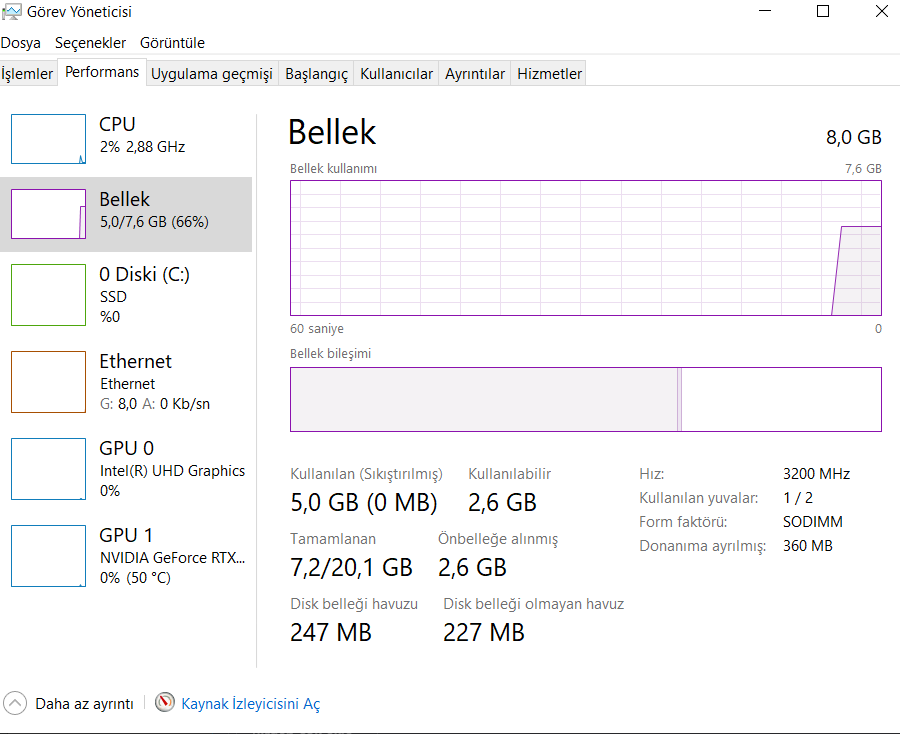This screenshot has width=900, height=734.
Task: Open the Görüntüle menu
Action: pyautogui.click(x=172, y=43)
